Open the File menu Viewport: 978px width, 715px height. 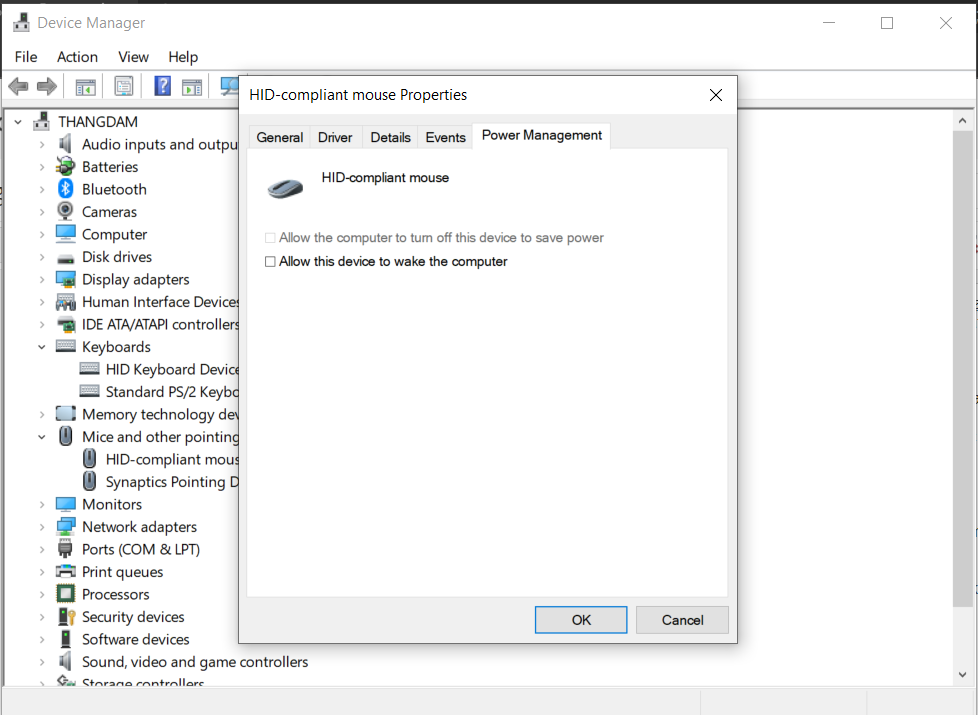26,57
